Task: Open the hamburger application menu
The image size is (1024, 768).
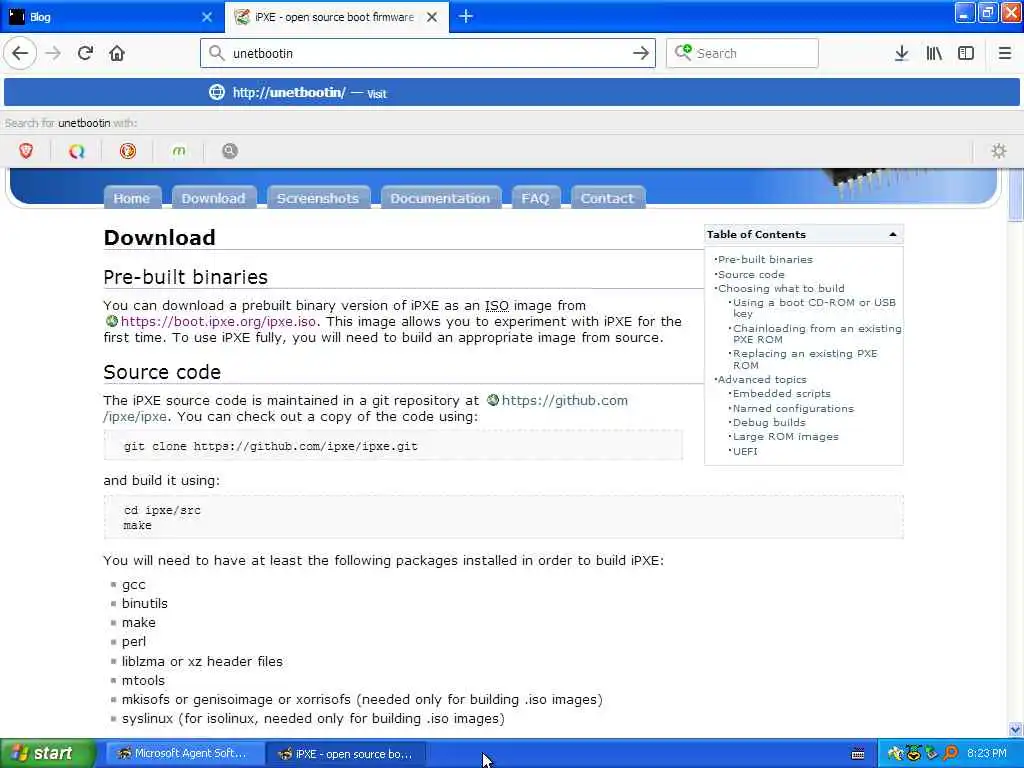Action: click(1004, 53)
